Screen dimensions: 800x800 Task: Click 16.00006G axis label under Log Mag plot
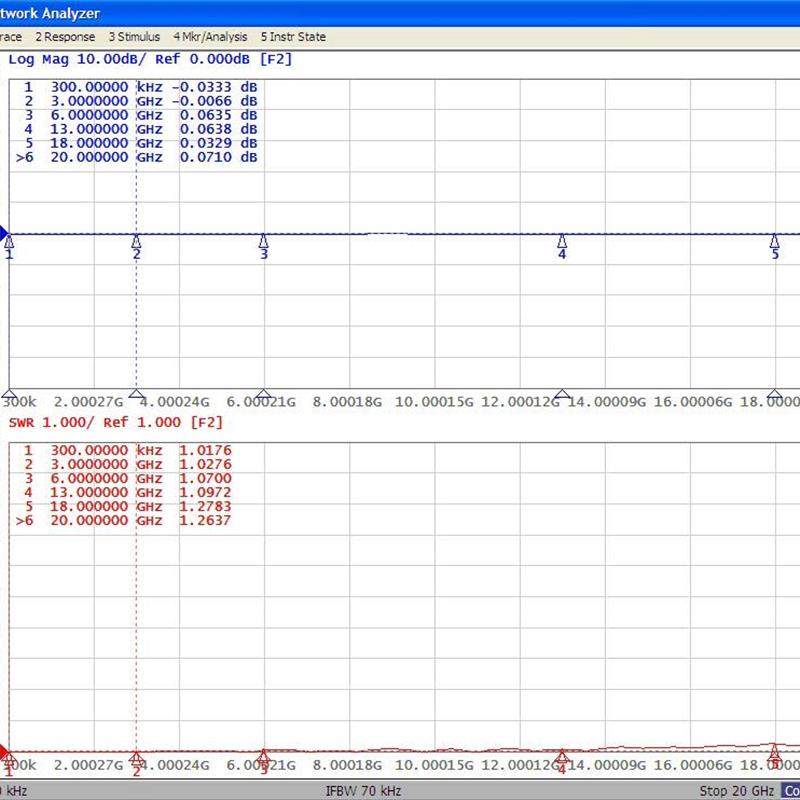(693, 402)
